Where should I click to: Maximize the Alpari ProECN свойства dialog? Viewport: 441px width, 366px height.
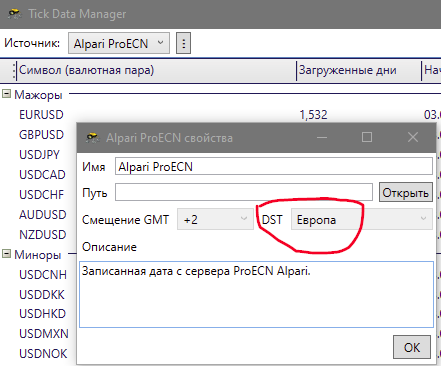pyautogui.click(x=367, y=137)
